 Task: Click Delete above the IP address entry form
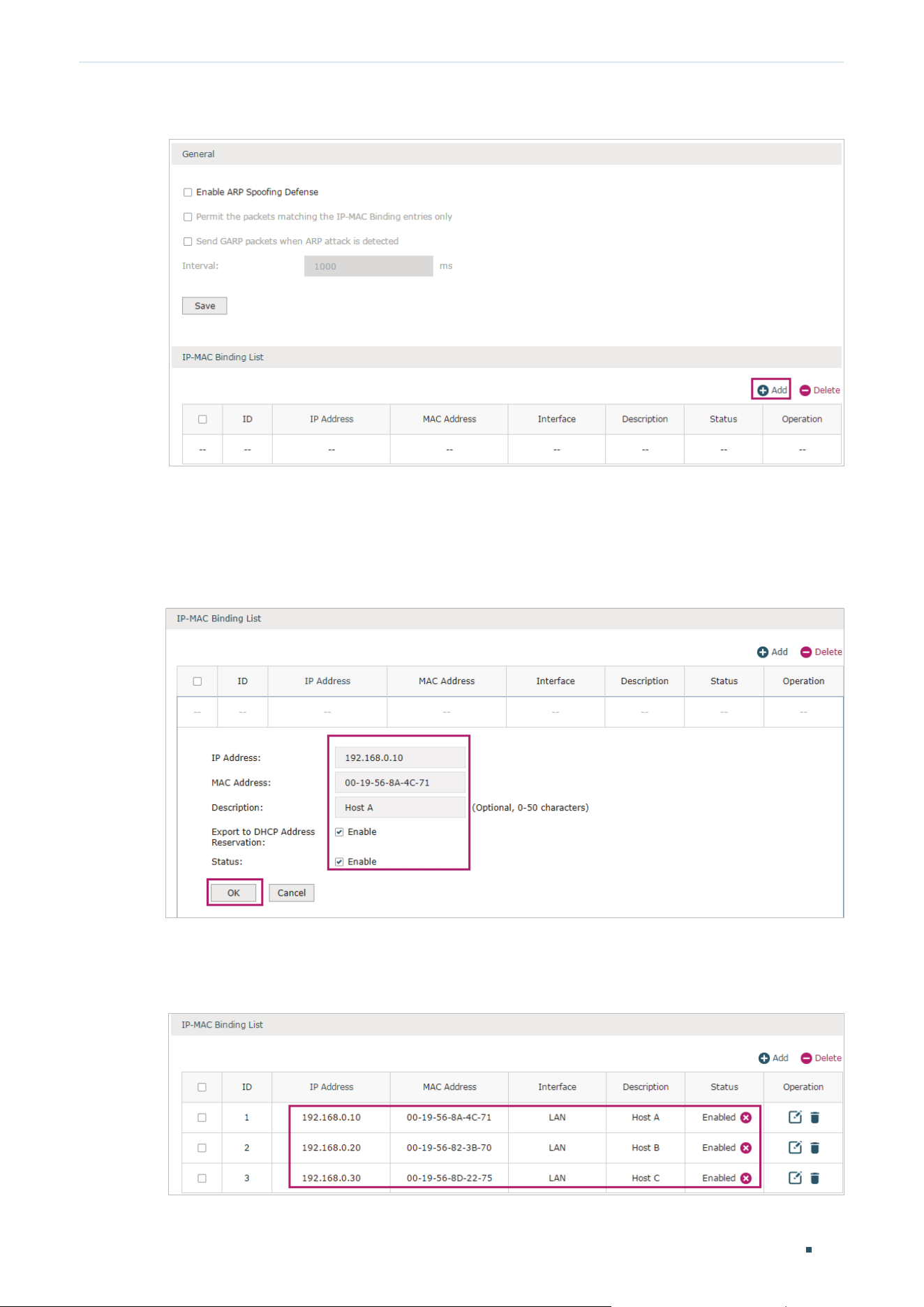point(821,652)
